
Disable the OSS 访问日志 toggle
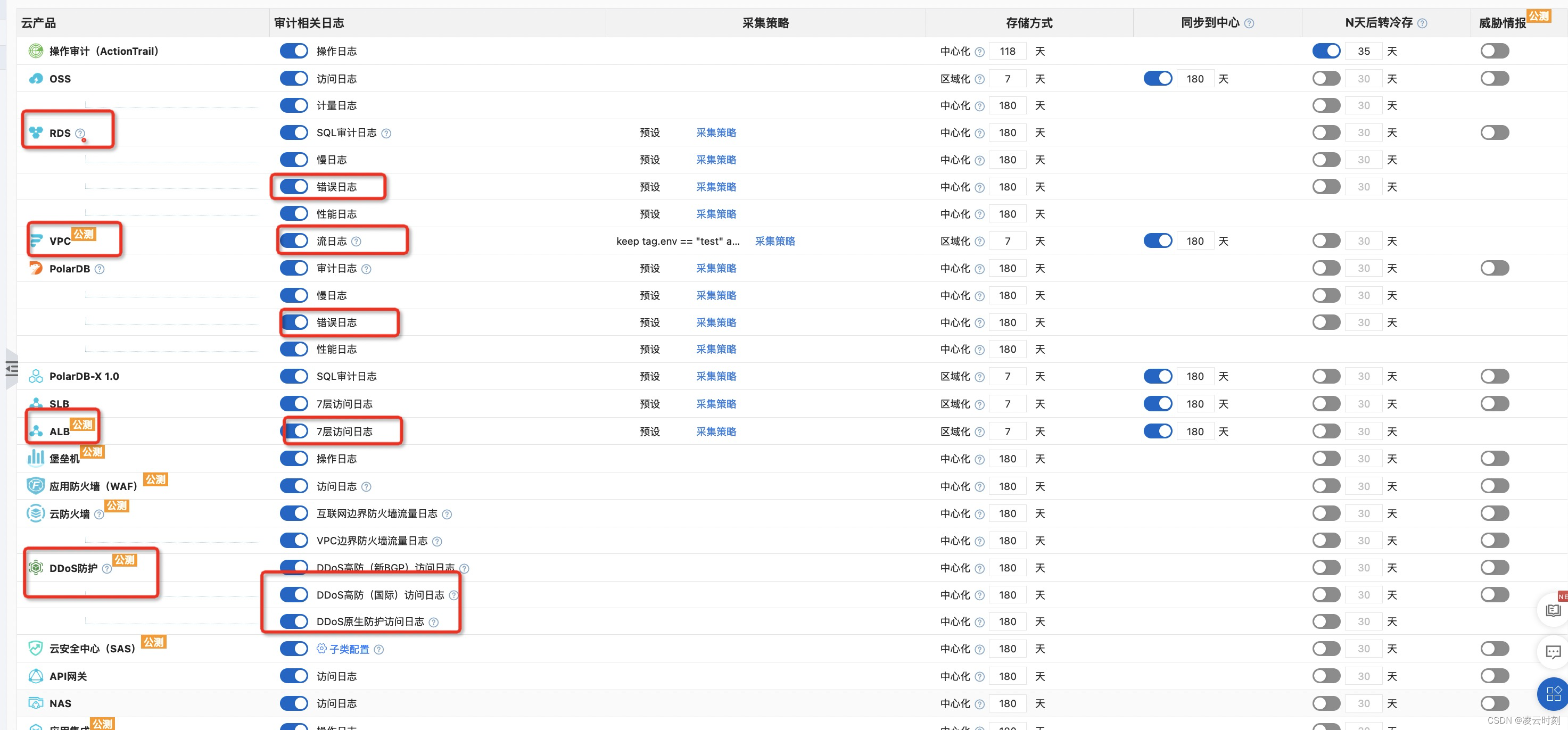point(294,78)
